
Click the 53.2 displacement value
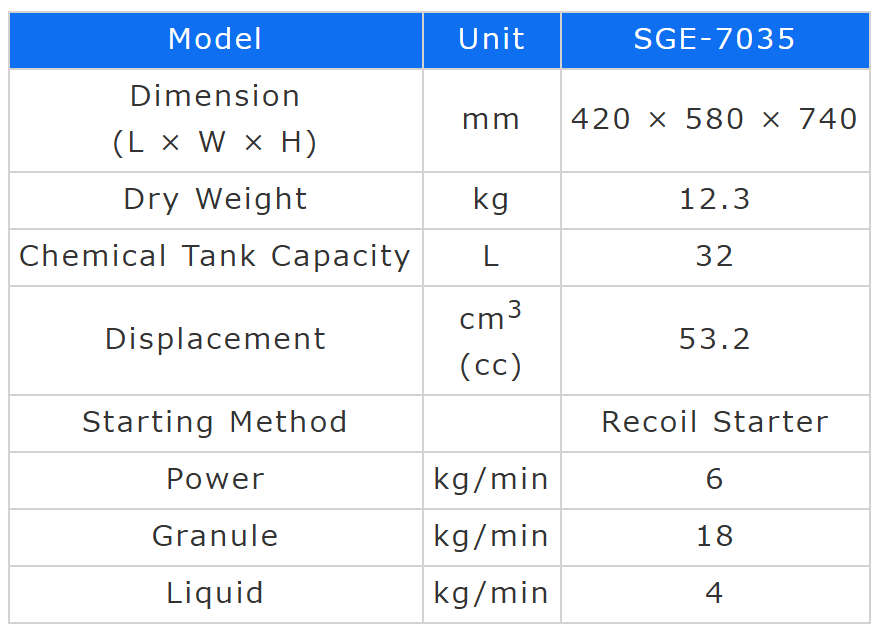click(714, 339)
